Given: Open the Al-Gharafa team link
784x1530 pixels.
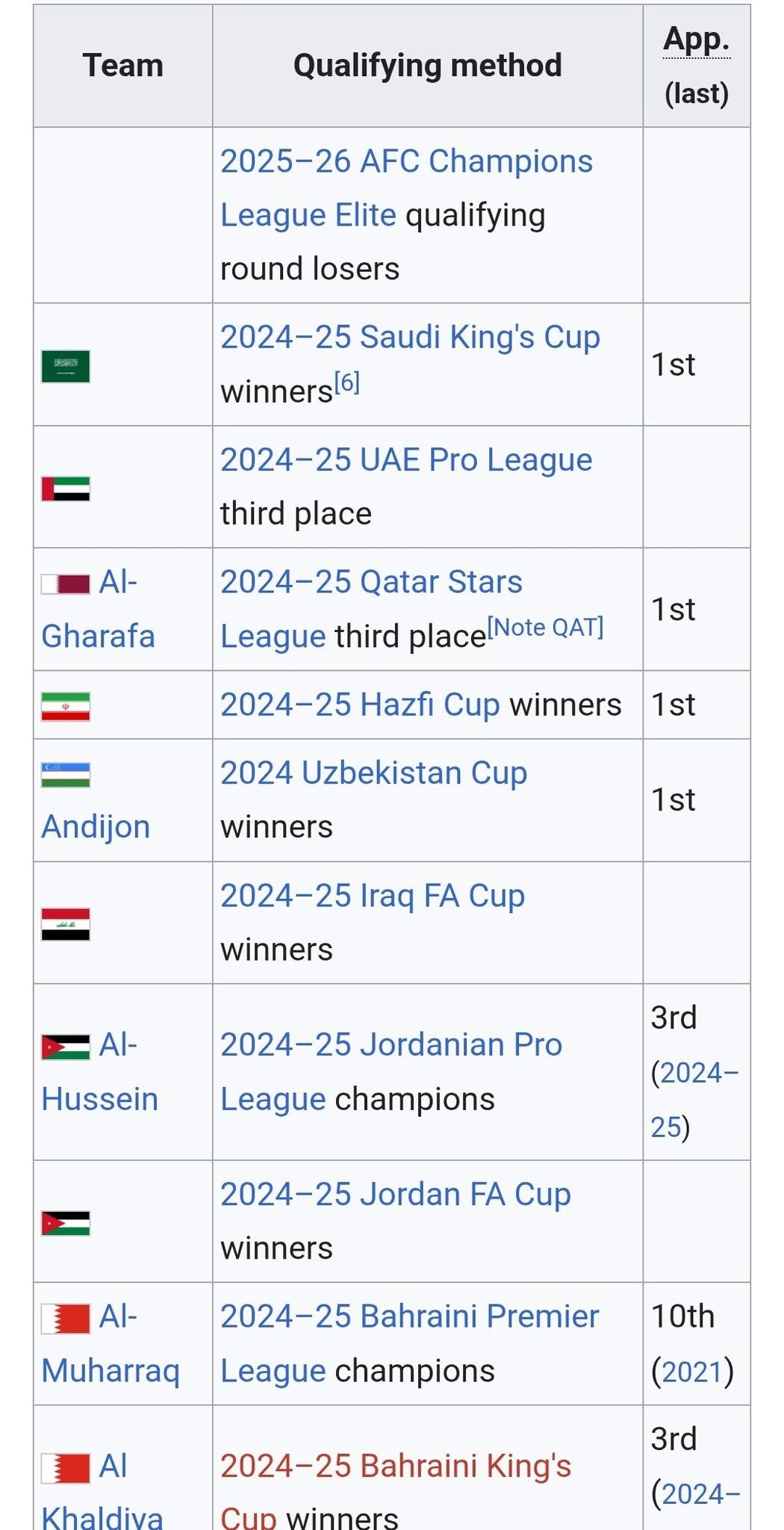Looking at the screenshot, I should click(x=99, y=609).
